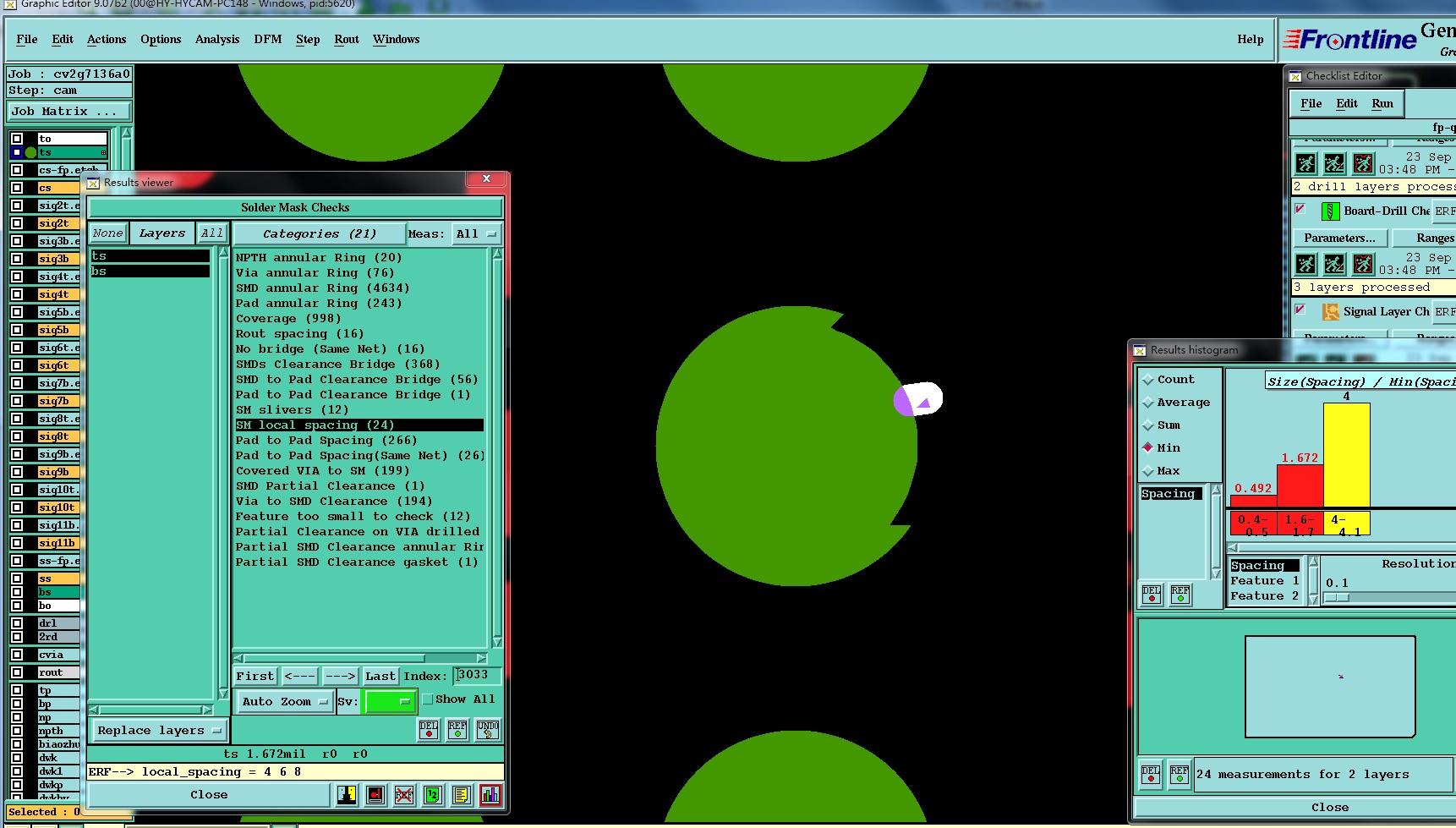Image resolution: width=1456 pixels, height=828 pixels.
Task: Uncheck the Board-Drill Checks checkbox
Action: tap(1300, 209)
